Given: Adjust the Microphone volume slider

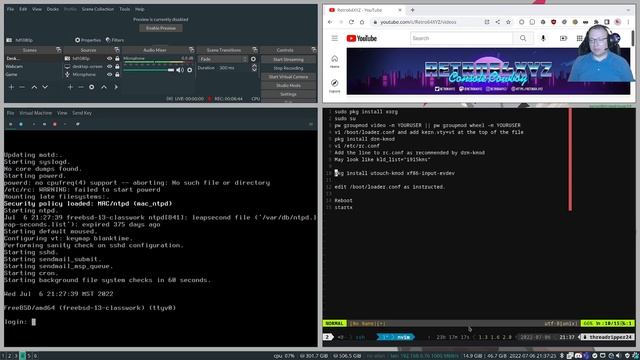Looking at the screenshot, I should 149,70.
